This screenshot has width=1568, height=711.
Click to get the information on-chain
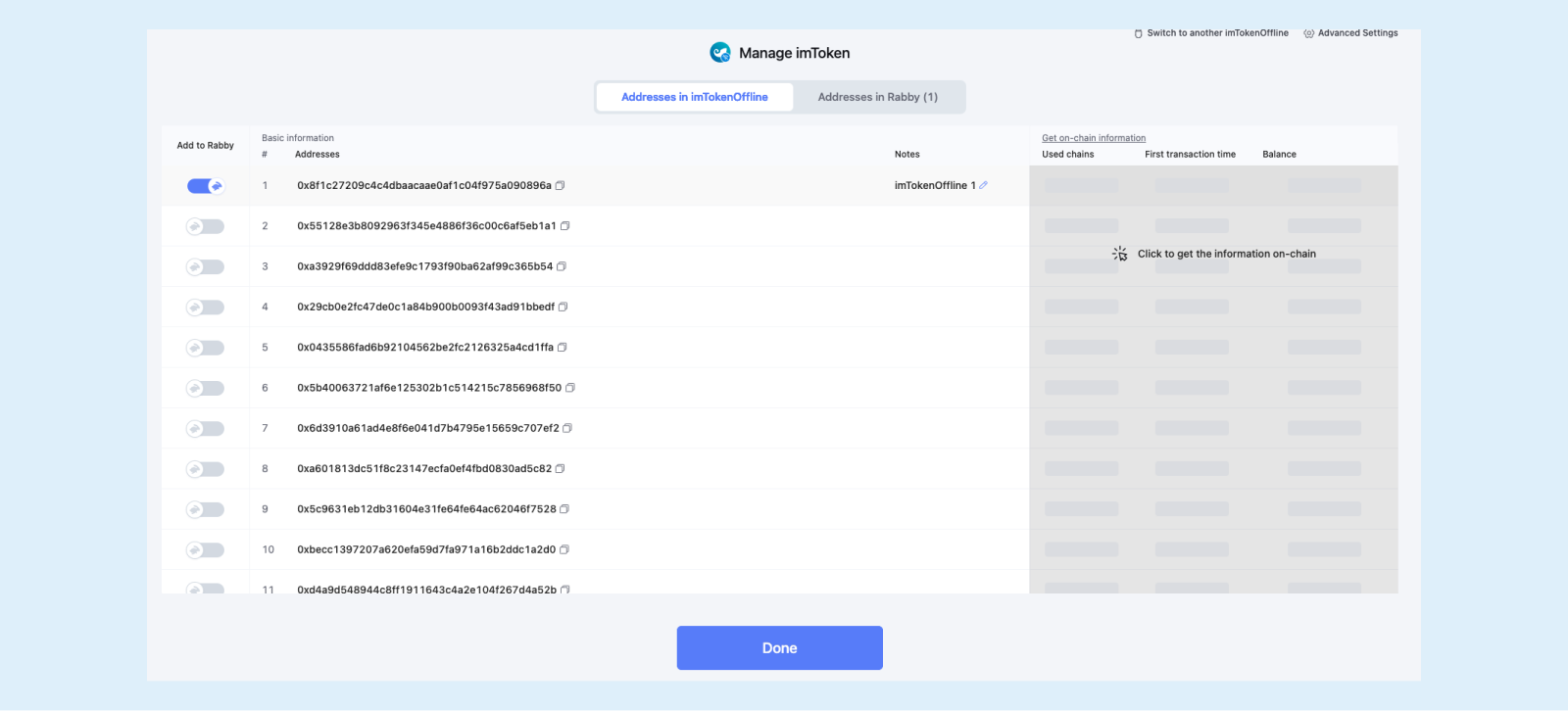point(1227,254)
